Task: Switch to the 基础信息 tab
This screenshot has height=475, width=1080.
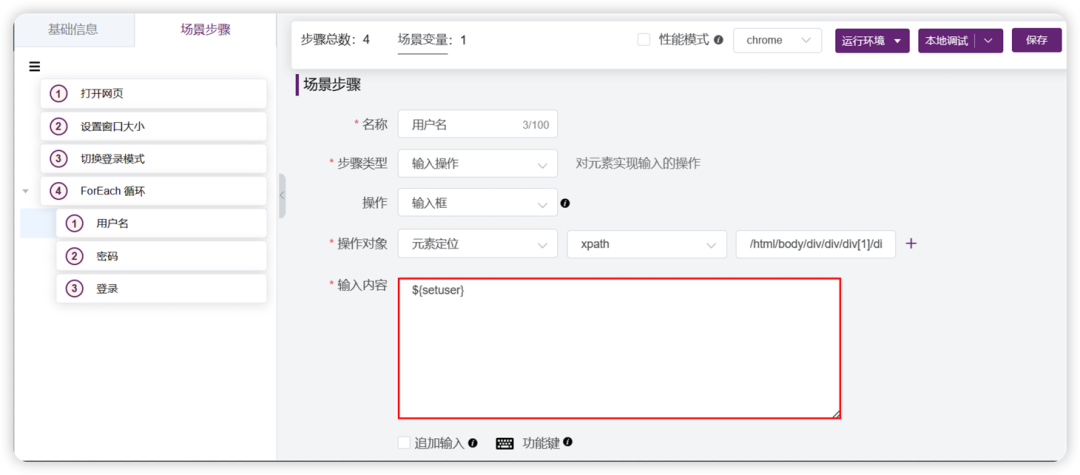Action: (x=73, y=30)
